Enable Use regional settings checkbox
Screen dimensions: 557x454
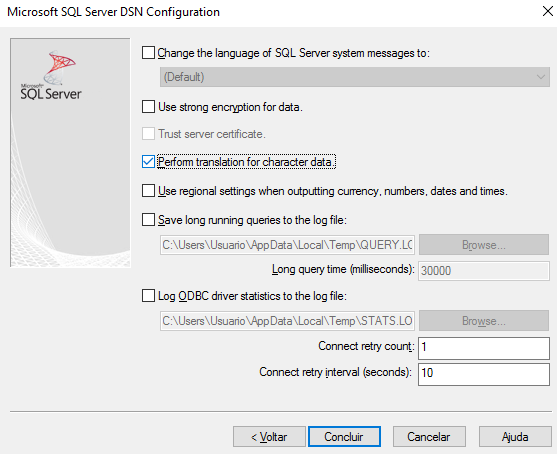(x=148, y=190)
